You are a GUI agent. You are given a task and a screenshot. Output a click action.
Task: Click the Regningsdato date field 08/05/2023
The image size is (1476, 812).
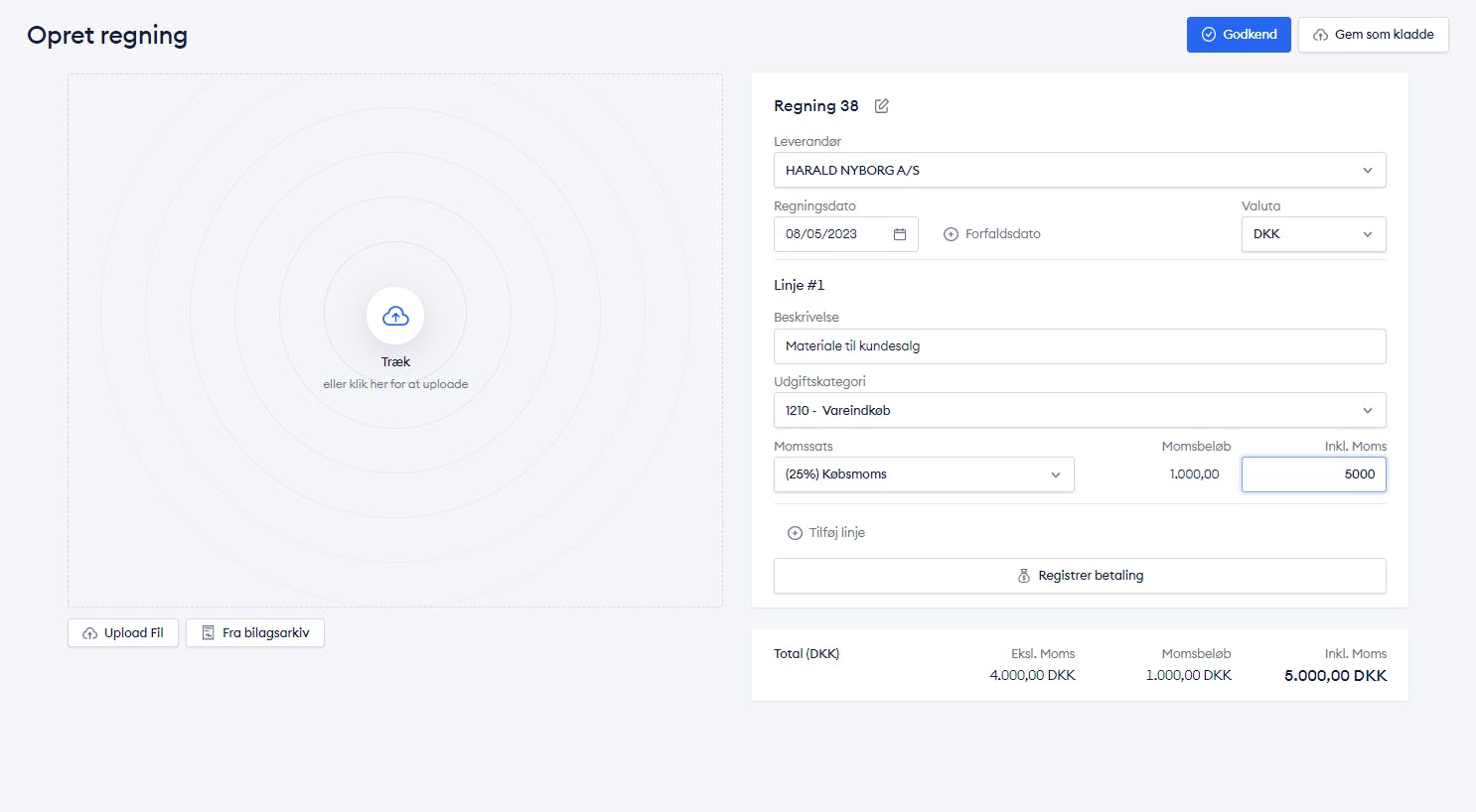point(845,234)
